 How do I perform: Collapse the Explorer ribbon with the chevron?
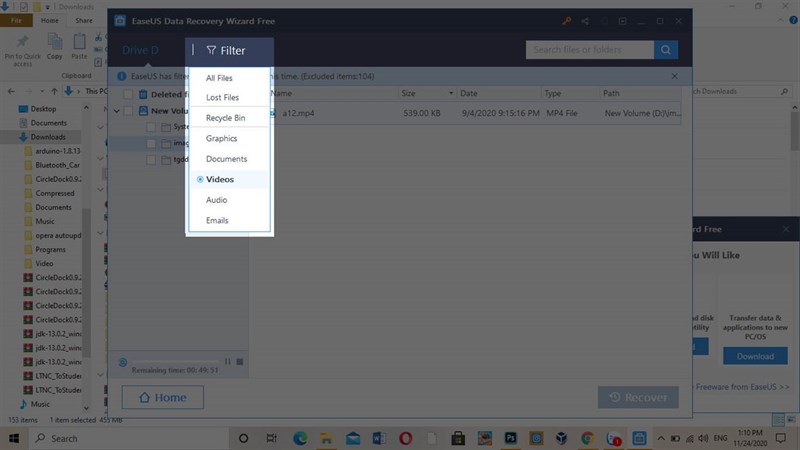(780, 20)
